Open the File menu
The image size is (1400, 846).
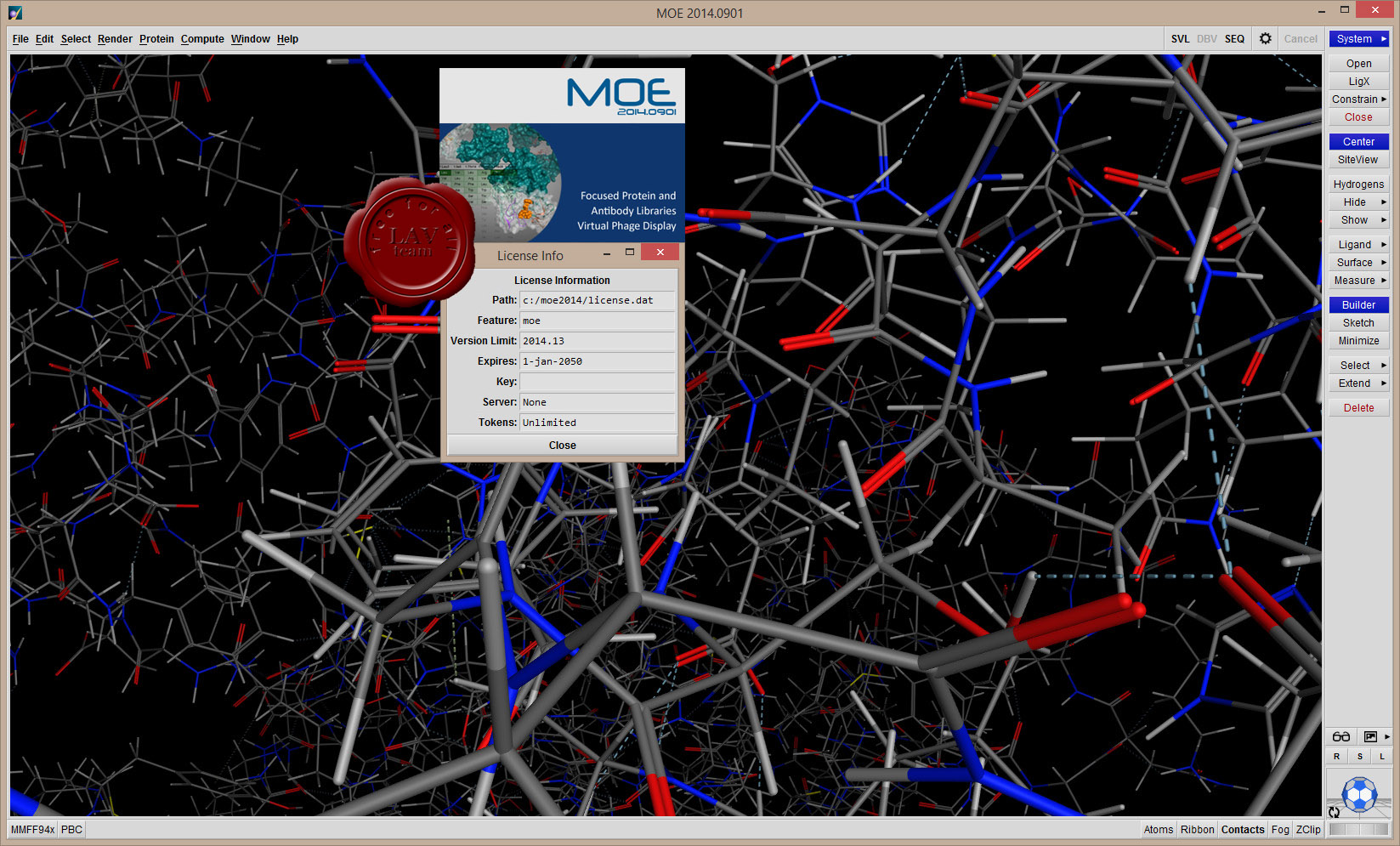pos(20,38)
